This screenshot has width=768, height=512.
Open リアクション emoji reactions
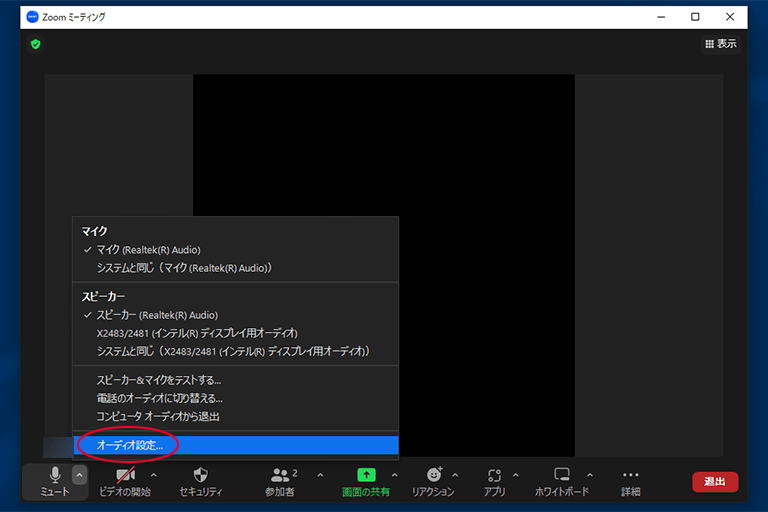pyautogui.click(x=433, y=476)
